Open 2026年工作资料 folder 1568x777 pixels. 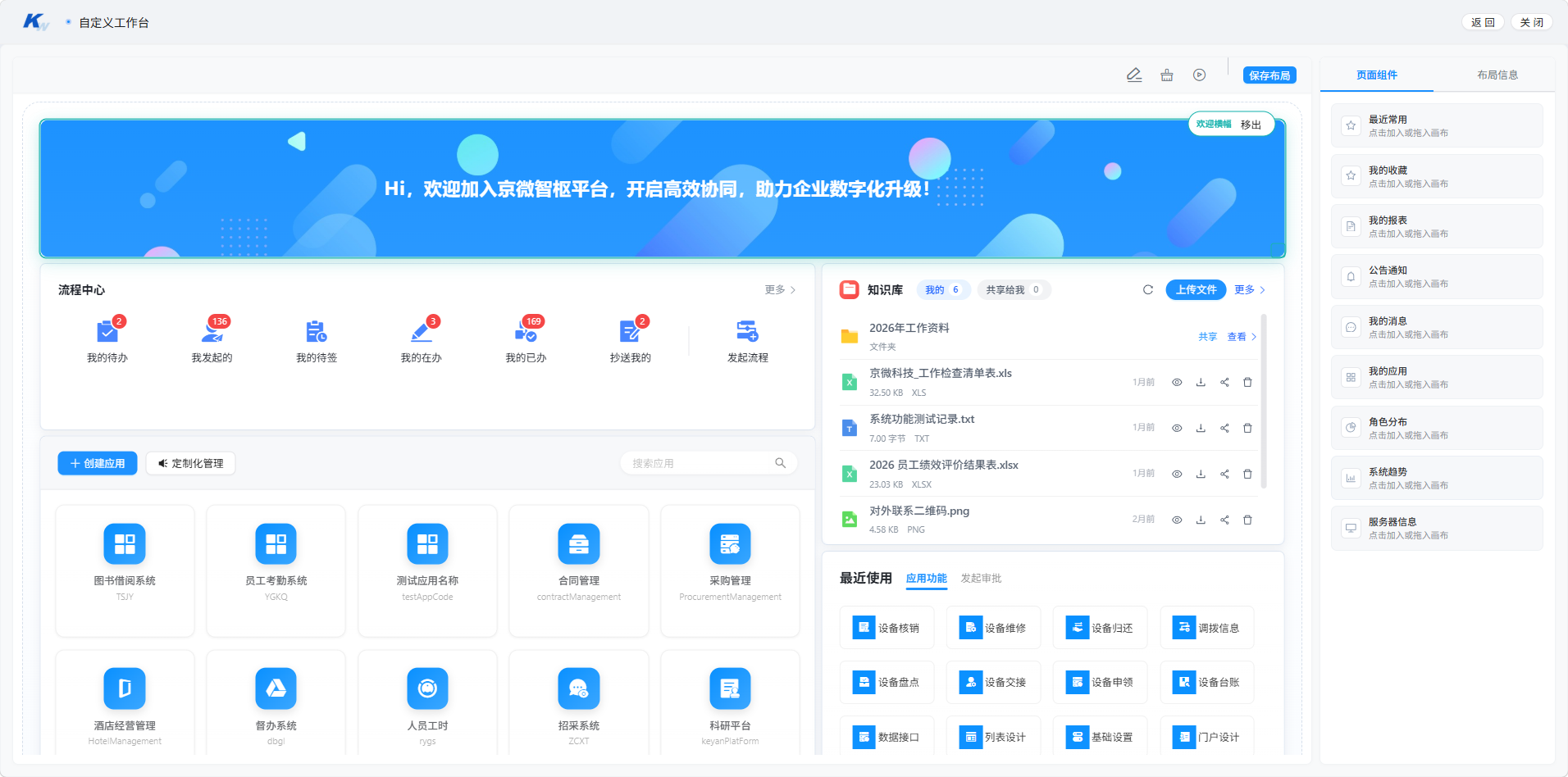(x=909, y=328)
